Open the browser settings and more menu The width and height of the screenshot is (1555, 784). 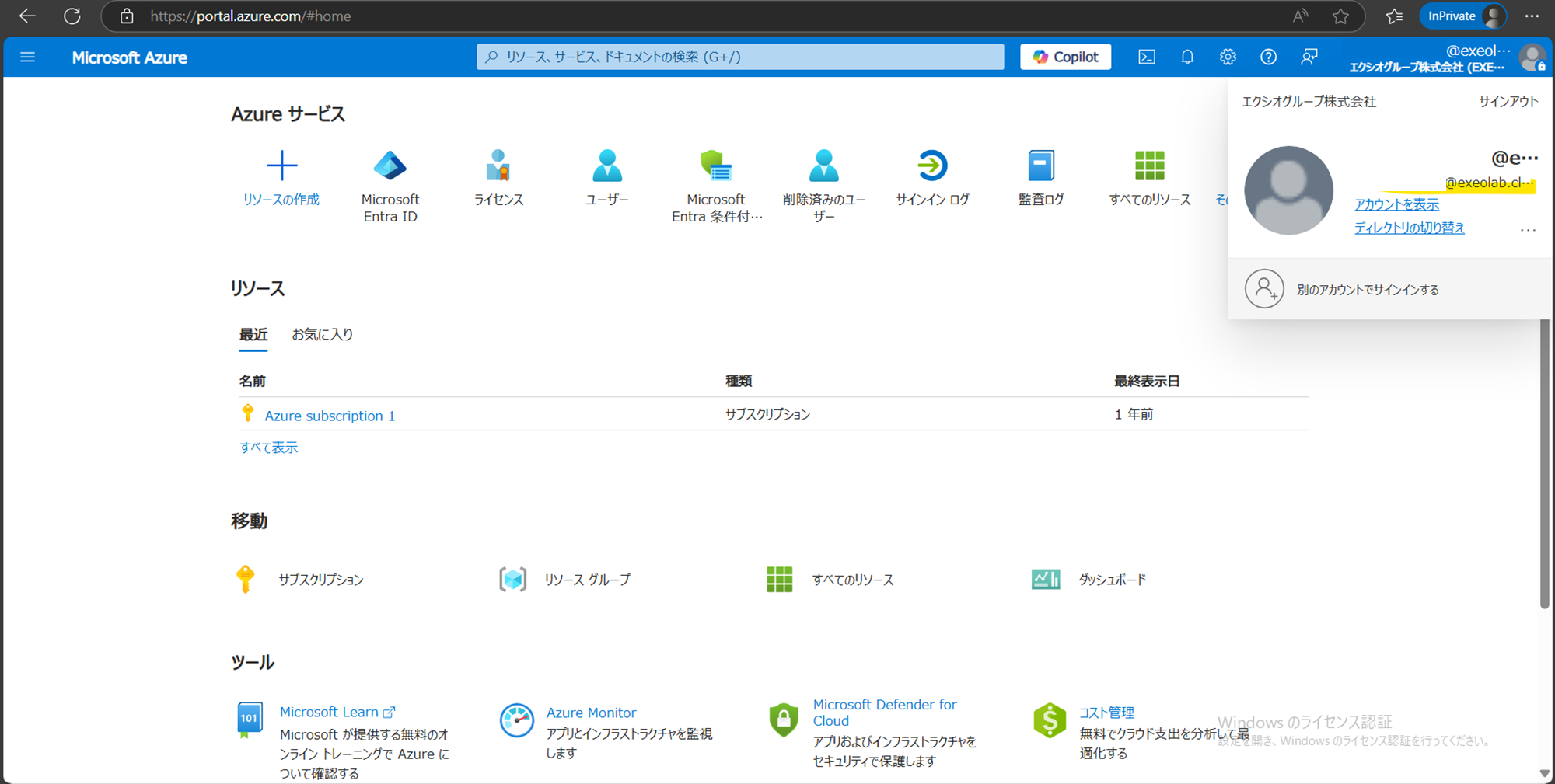coord(1532,16)
